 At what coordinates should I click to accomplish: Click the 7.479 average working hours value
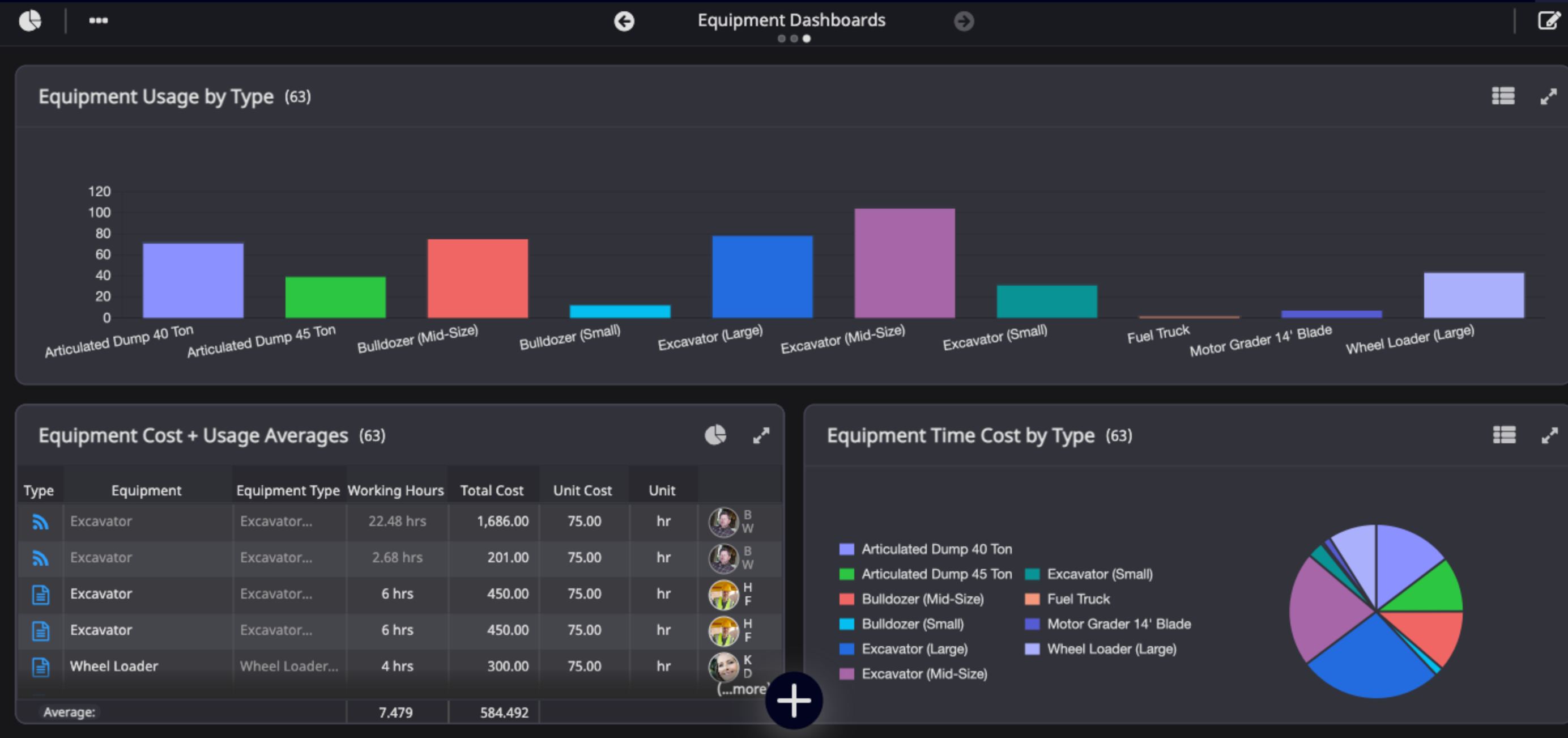(x=395, y=712)
